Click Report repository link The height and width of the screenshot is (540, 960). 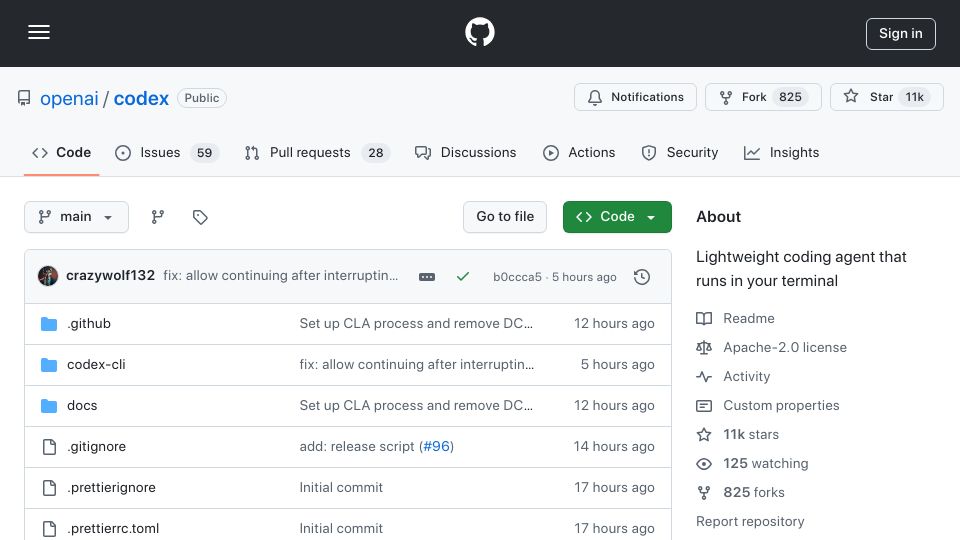(750, 521)
